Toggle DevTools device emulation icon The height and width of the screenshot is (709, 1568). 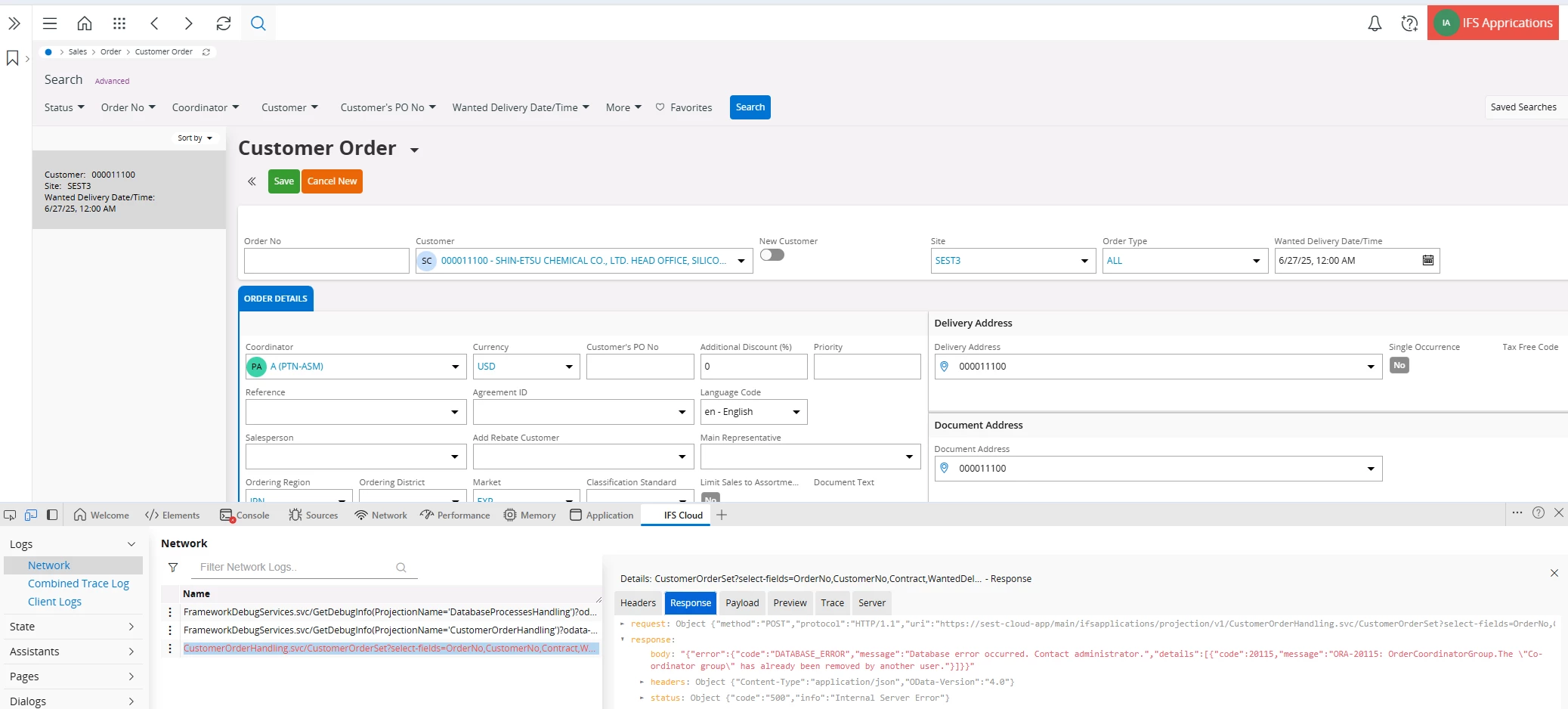coord(31,515)
